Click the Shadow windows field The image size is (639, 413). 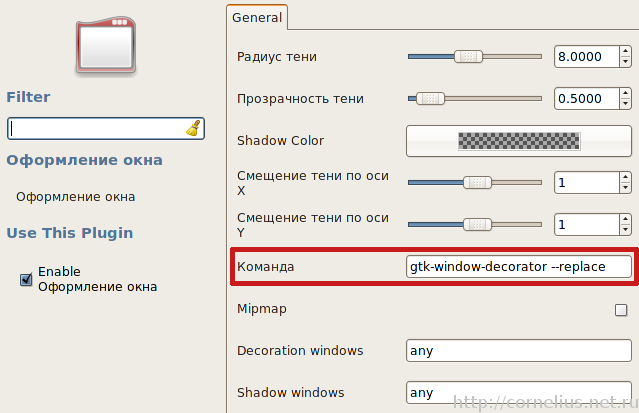[x=519, y=393]
